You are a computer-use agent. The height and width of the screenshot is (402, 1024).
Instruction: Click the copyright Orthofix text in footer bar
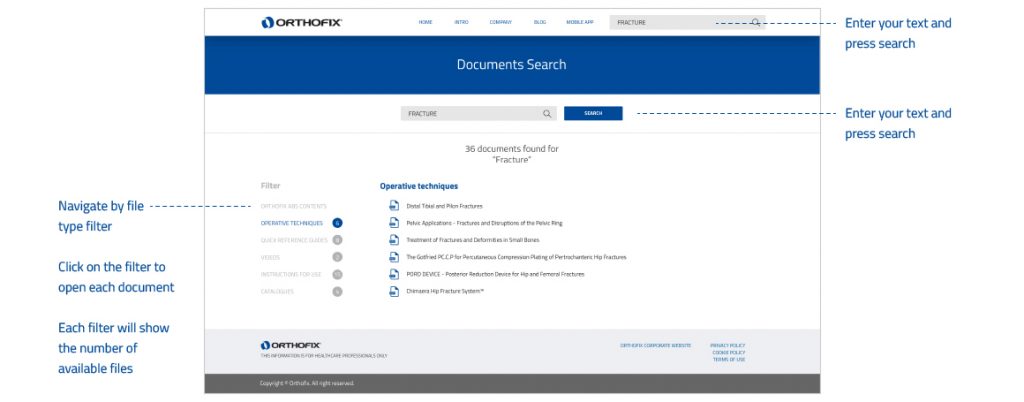coord(307,383)
